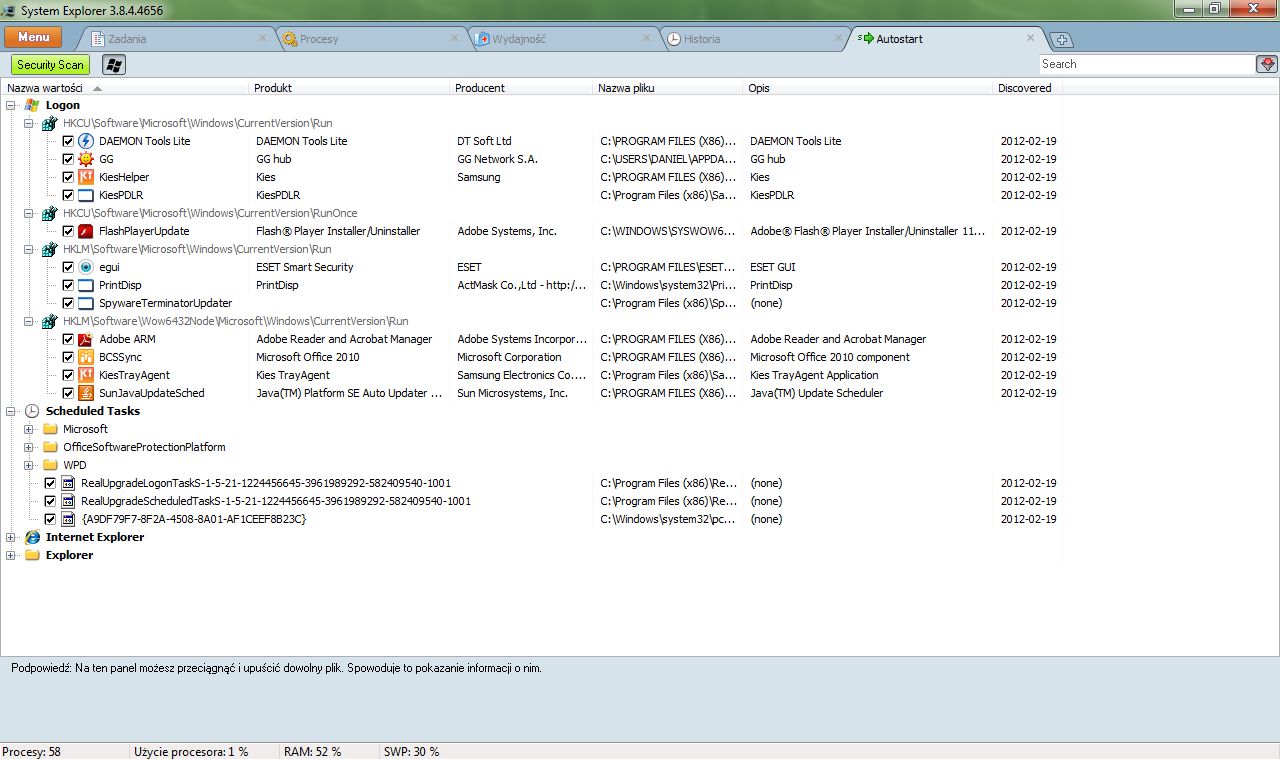Collapse the Logon tree node
This screenshot has height=760, width=1280.
pos(11,105)
